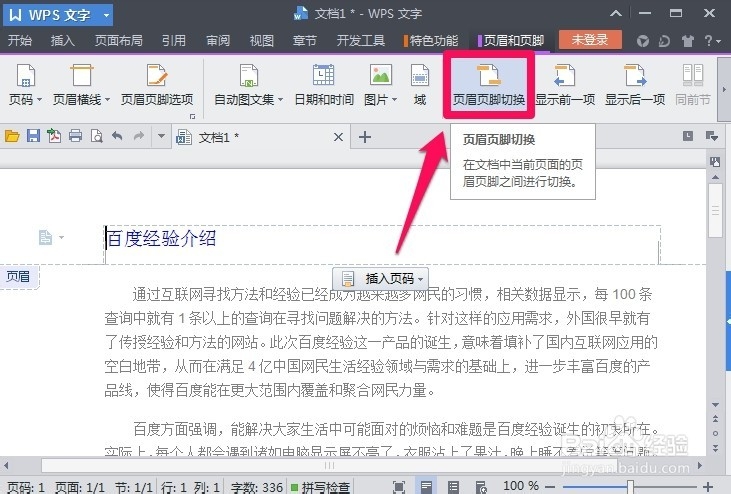The height and width of the screenshot is (494, 731).
Task: Click the zoom slider handle
Action: (630, 487)
